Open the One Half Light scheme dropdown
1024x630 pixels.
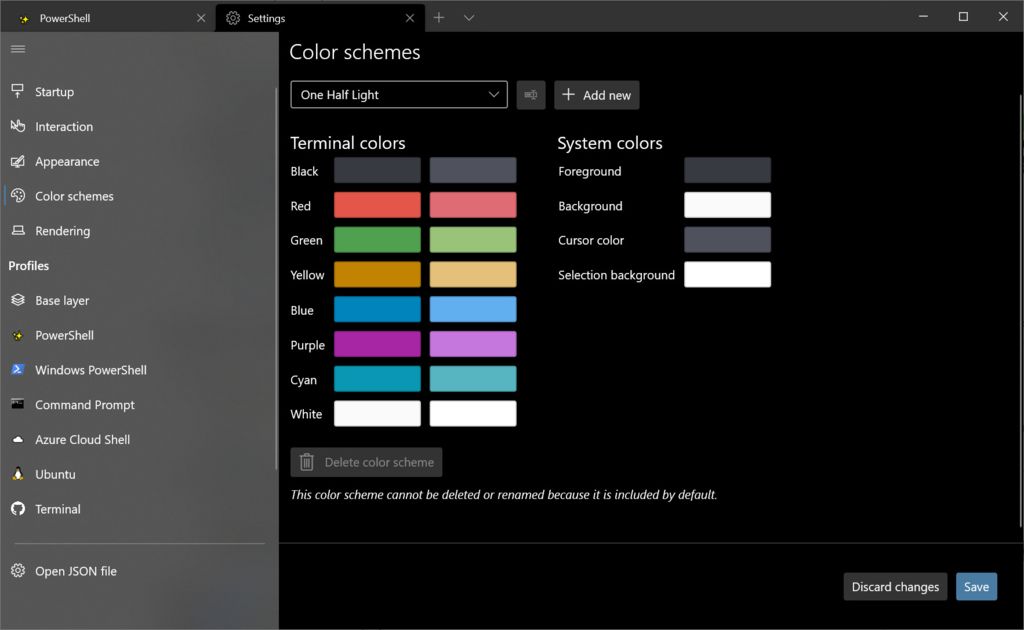click(399, 95)
